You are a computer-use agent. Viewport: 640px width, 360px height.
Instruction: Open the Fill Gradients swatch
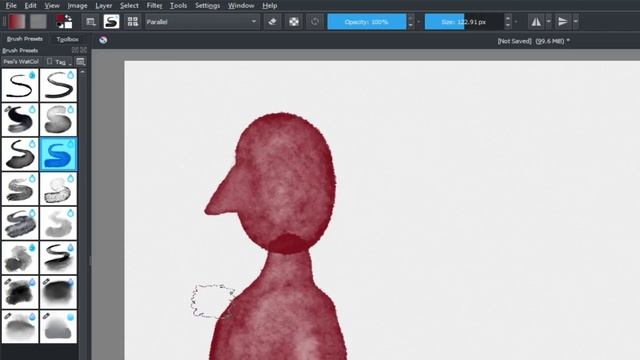[17, 22]
